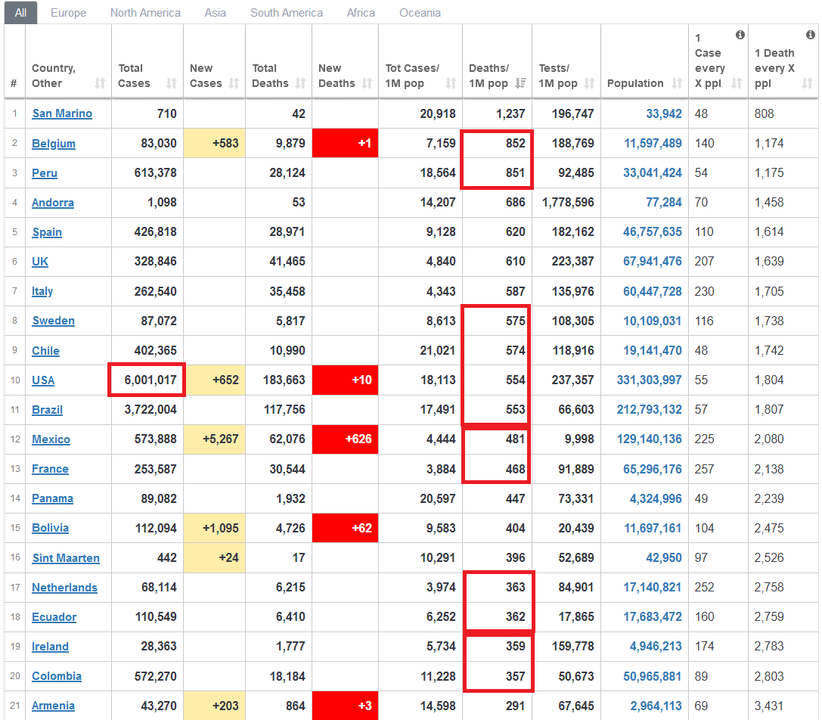Click the sort arrows in Tests/1M pop header
Image resolution: width=822 pixels, height=720 pixels.
[592, 83]
